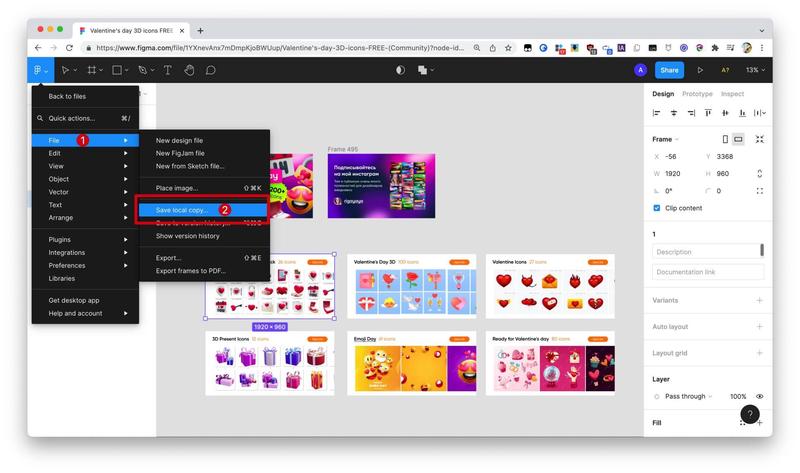This screenshot has height=473, width=800.
Task: Select Valentine Icons frame thumbnail
Action: click(x=550, y=286)
